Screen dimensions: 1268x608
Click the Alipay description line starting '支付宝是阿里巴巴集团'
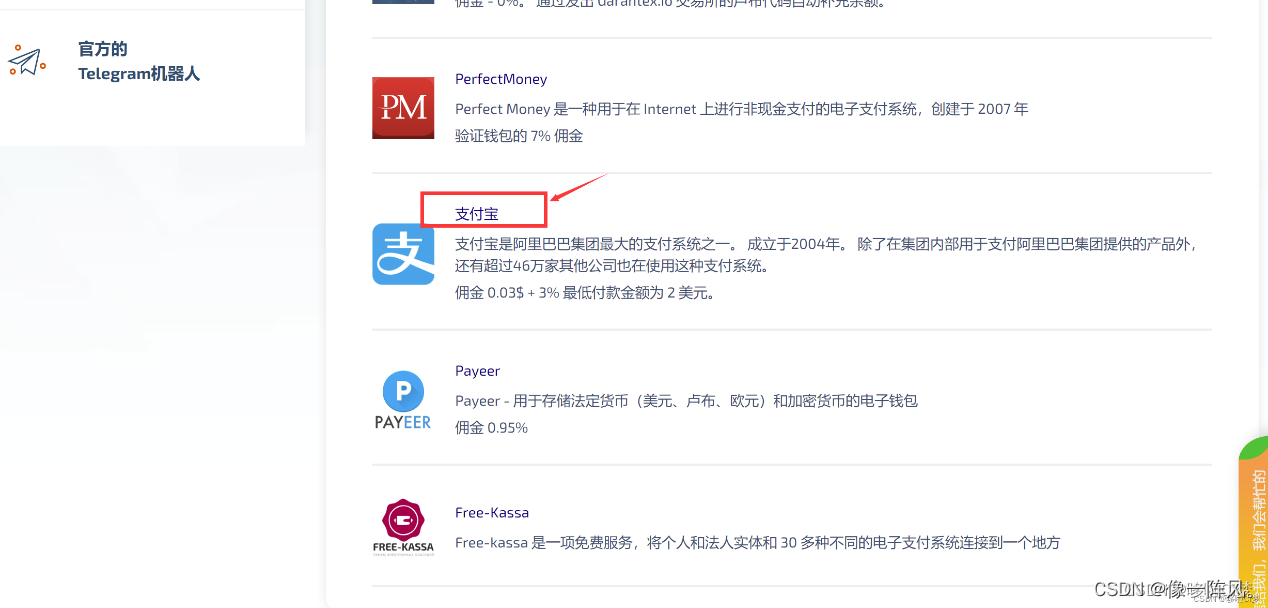click(826, 243)
